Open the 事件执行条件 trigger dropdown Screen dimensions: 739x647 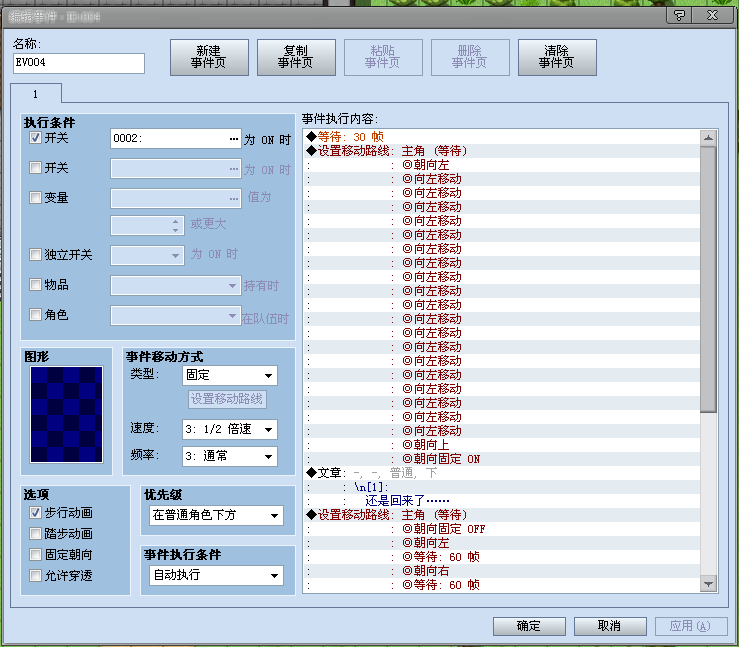(216, 575)
